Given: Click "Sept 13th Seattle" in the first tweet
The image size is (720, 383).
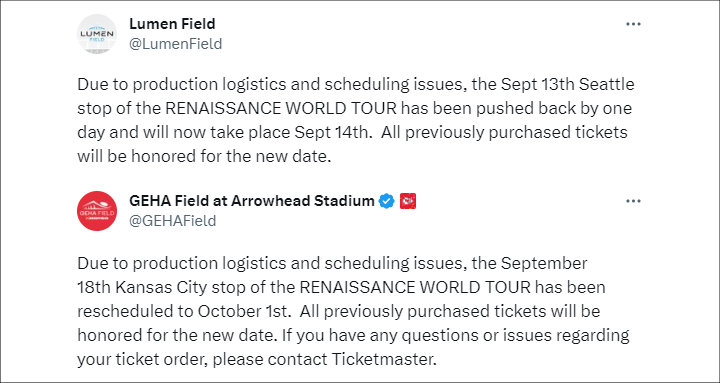Looking at the screenshot, I should pos(568,84).
